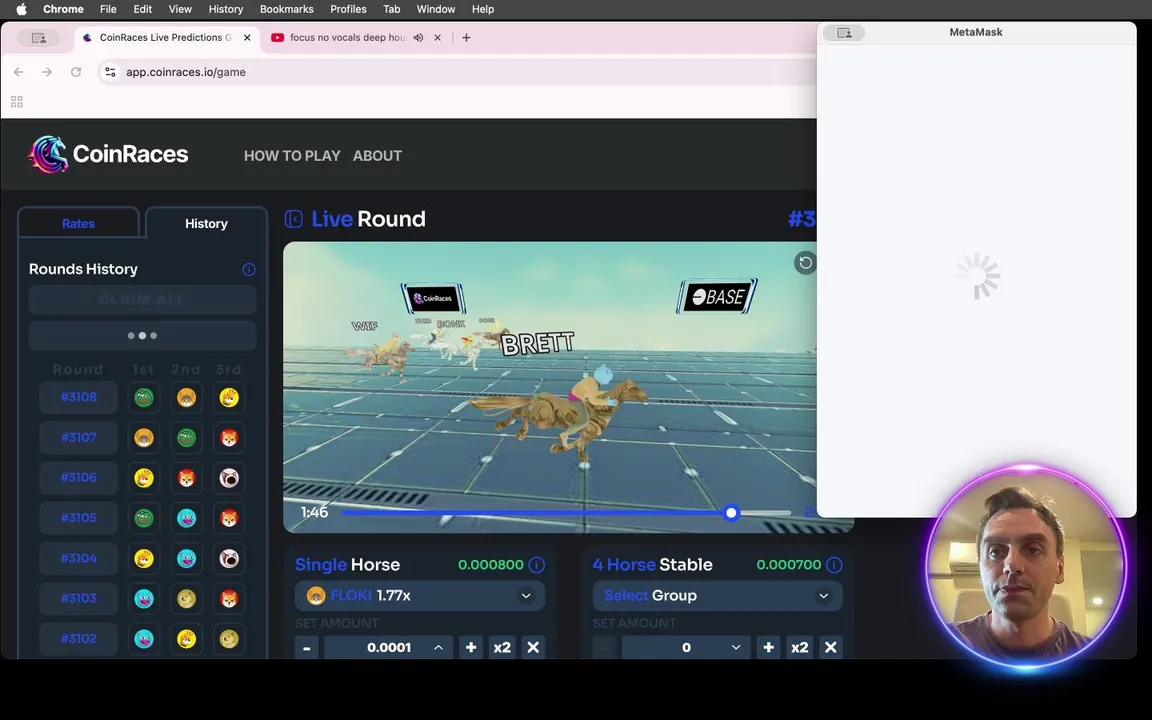Click the site information icon in address bar
This screenshot has width=1152, height=720.
[110, 72]
